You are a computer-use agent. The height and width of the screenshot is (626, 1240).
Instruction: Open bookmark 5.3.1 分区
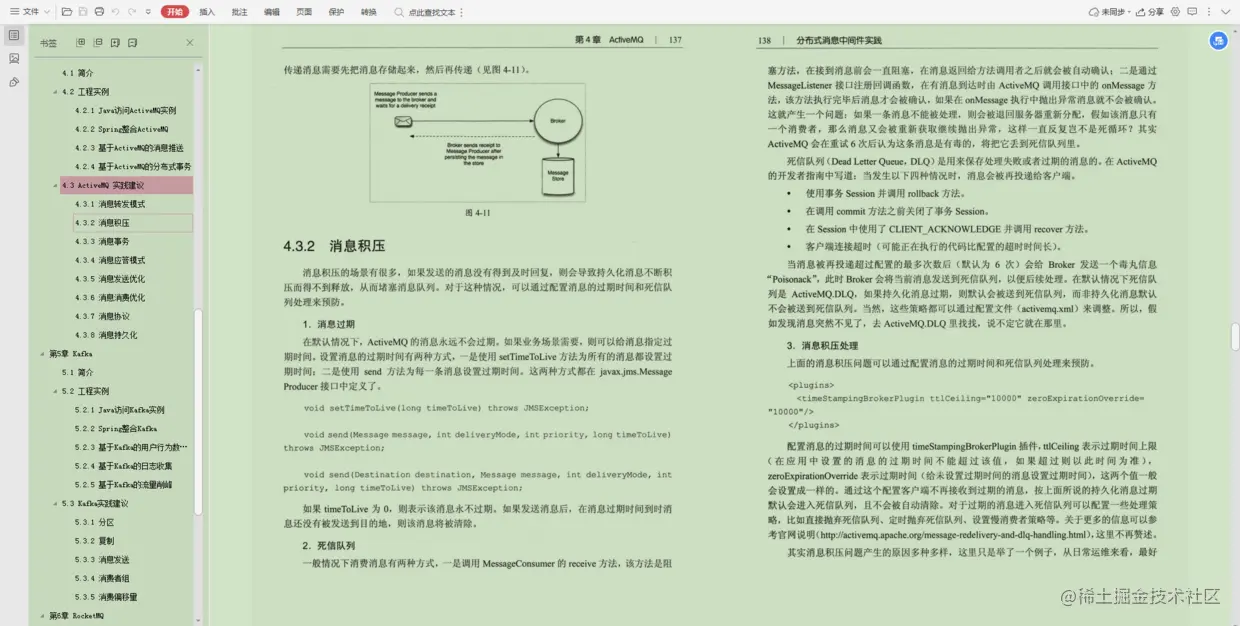tap(94, 521)
